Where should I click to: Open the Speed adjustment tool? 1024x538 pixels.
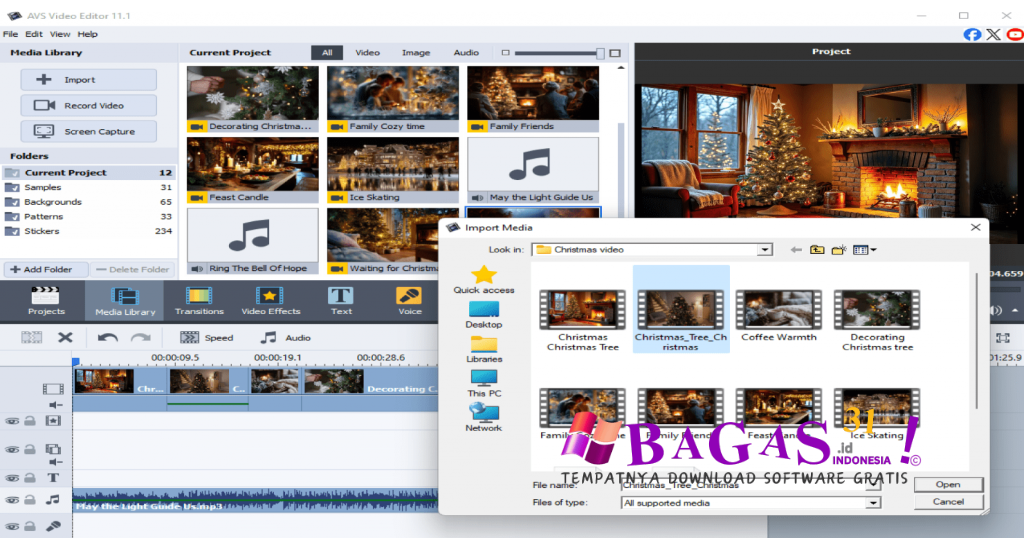tap(207, 338)
